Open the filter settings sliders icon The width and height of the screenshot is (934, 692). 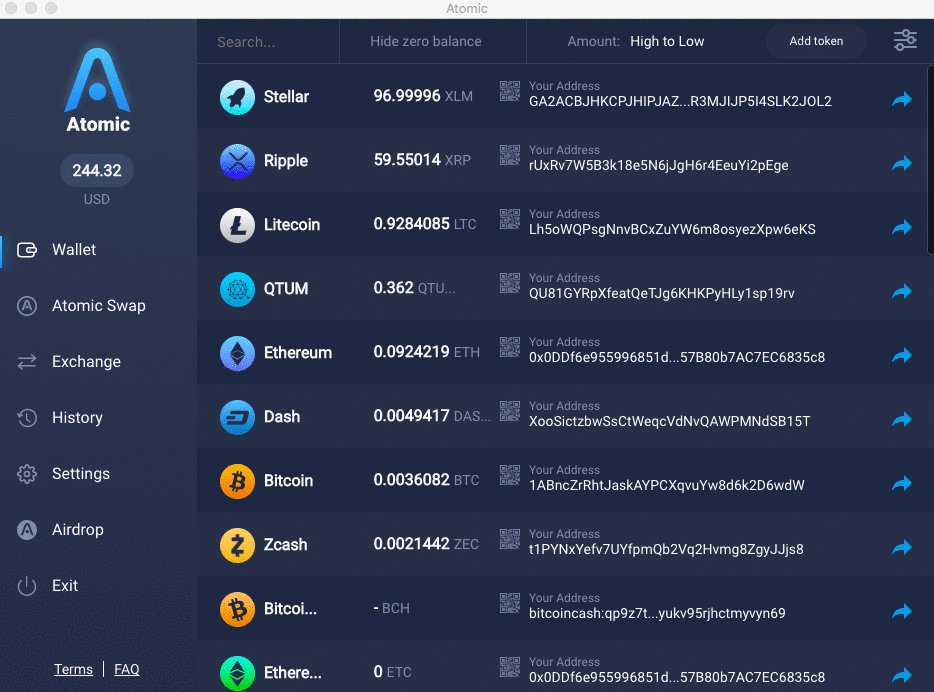(905, 40)
